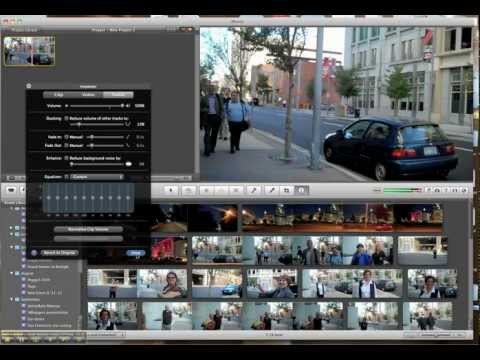Enable Enhance reduce background noise checkbox
480x360 pixels.
(x=66, y=158)
